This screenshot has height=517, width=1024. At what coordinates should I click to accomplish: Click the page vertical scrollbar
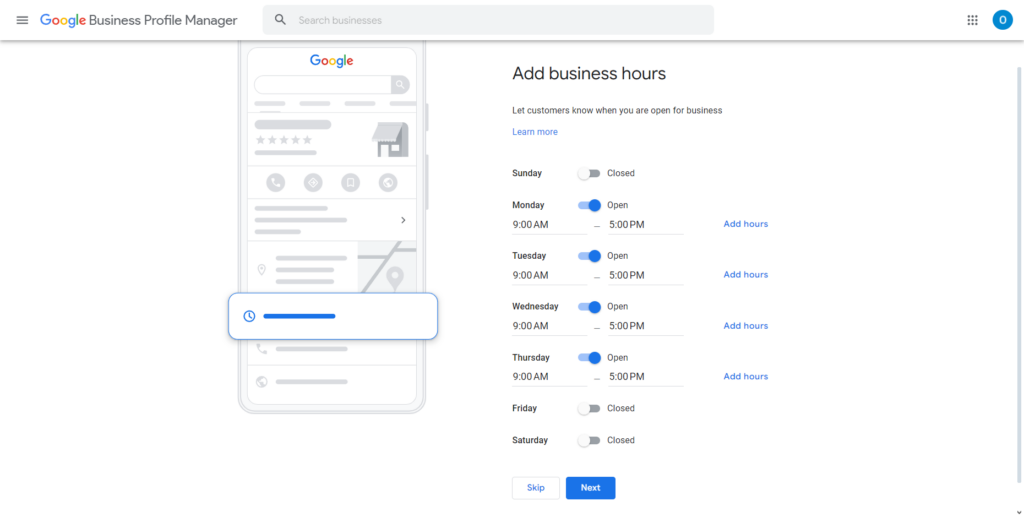click(x=1019, y=274)
